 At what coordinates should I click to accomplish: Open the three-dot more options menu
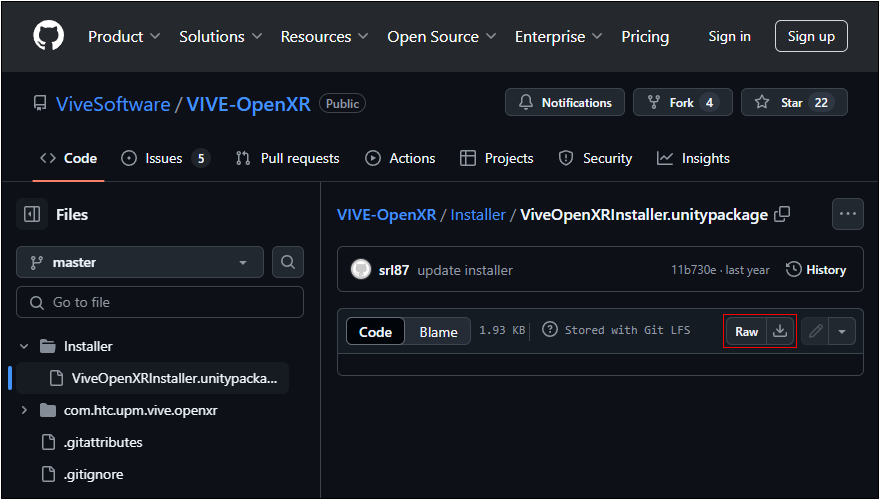click(x=847, y=214)
